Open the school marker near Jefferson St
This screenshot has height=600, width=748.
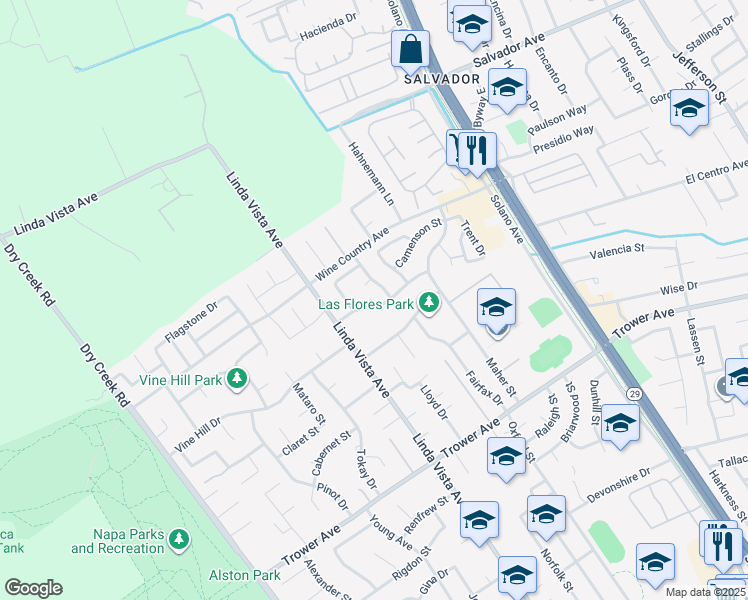click(689, 111)
